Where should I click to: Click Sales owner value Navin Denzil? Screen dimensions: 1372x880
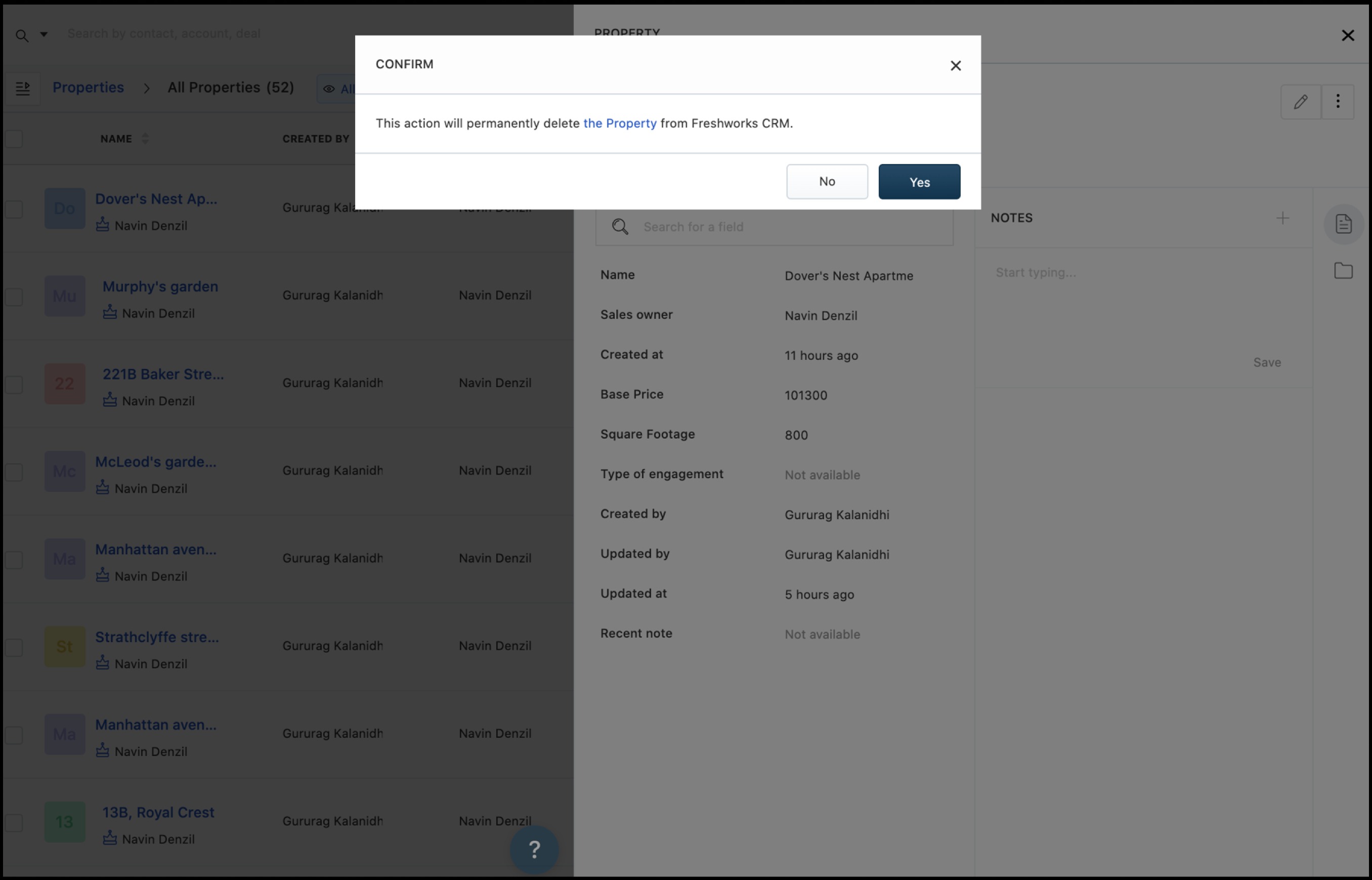(820, 316)
